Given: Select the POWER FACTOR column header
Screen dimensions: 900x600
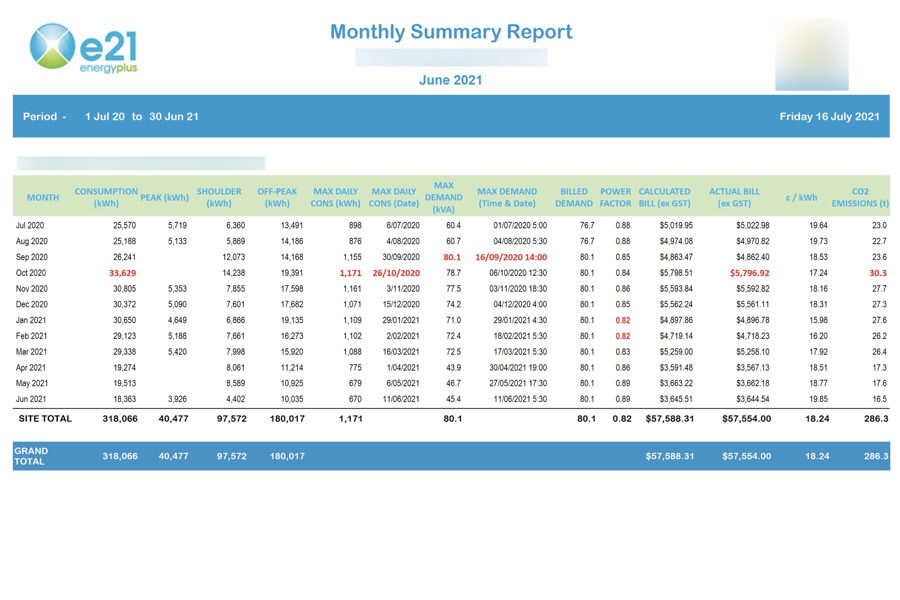Looking at the screenshot, I should click(614, 197).
